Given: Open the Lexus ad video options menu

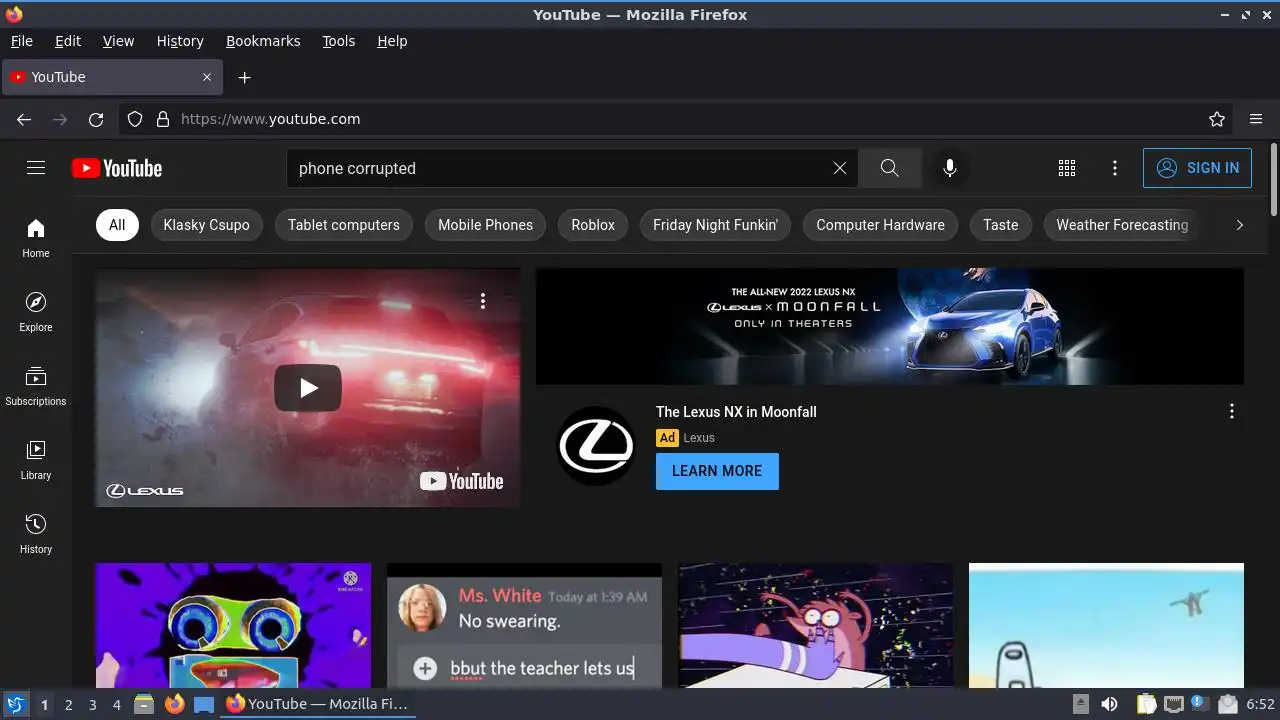Looking at the screenshot, I should pos(483,301).
